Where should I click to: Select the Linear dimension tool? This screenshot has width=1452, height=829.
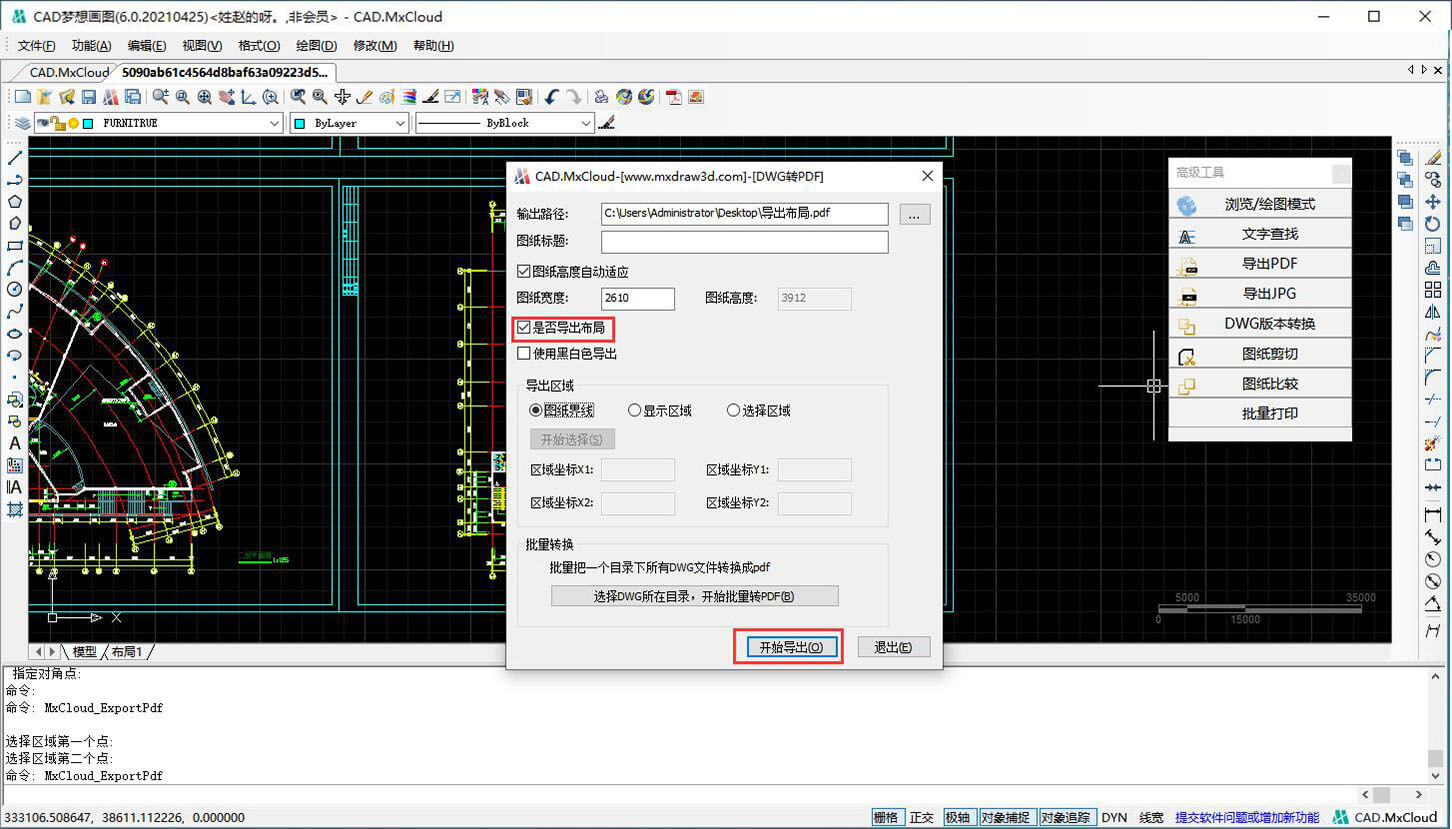pos(1433,515)
